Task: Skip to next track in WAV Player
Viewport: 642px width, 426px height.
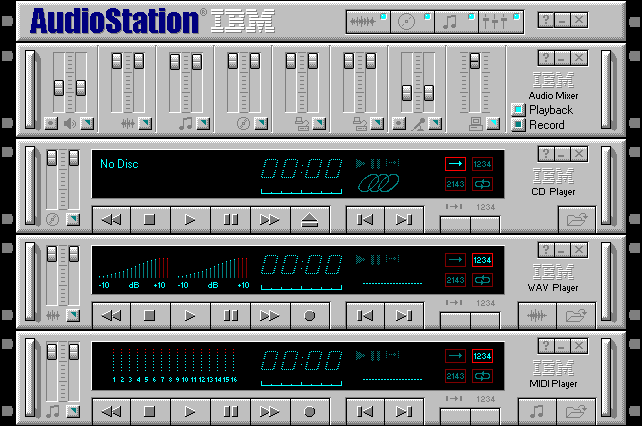Action: point(404,315)
